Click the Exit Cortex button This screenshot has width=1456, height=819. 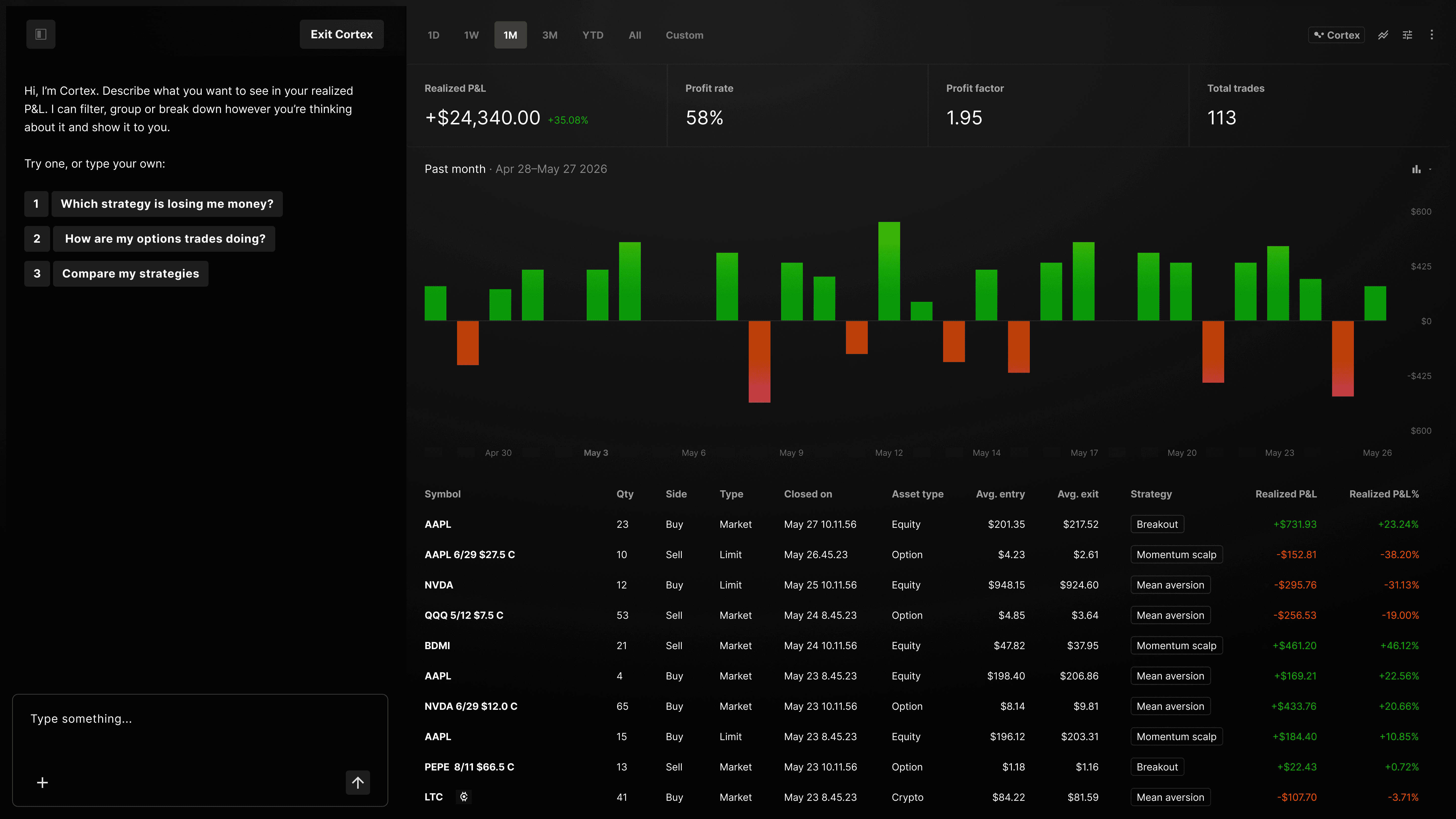[x=342, y=34]
